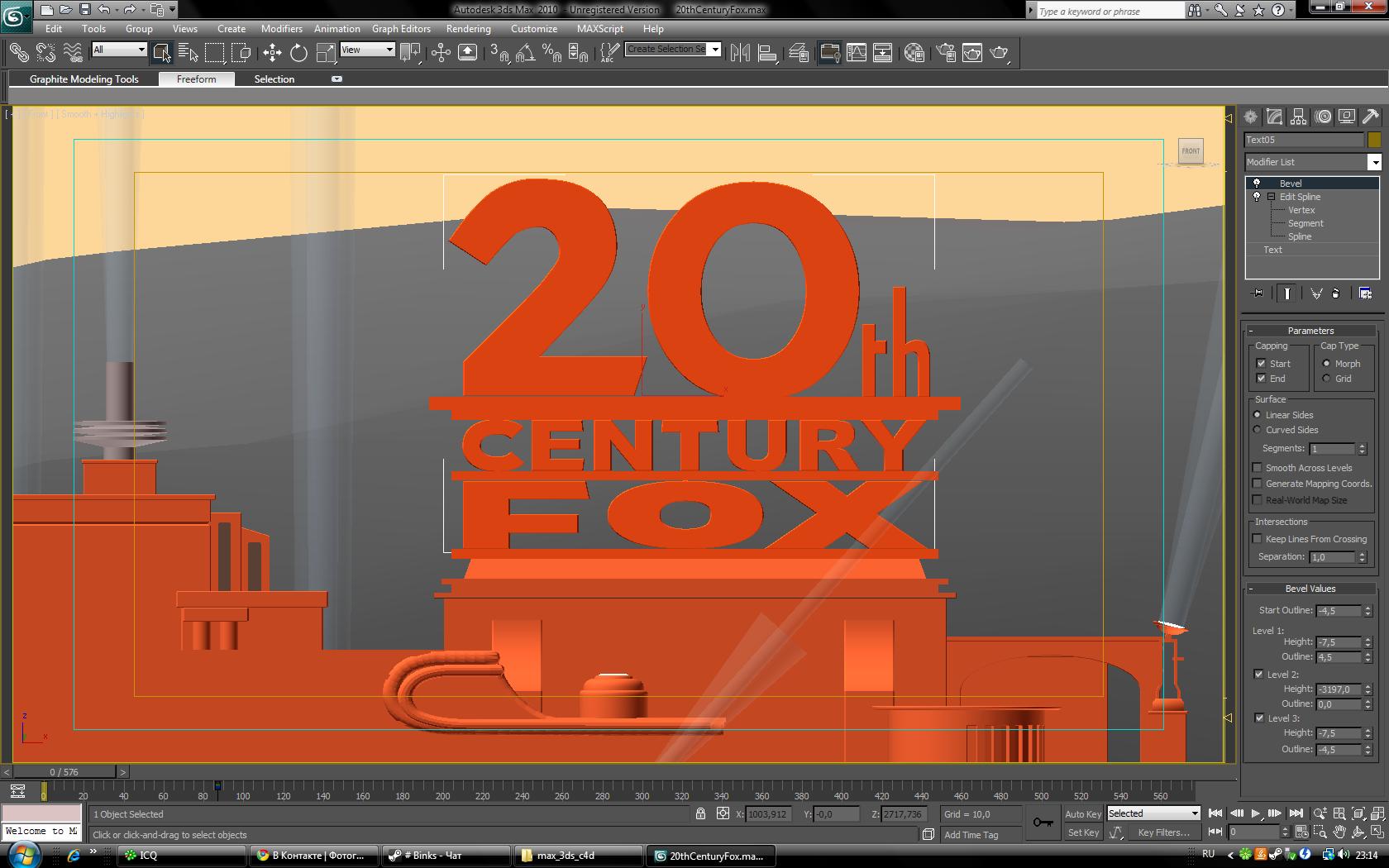Viewport: 1389px width, 868px height.
Task: Toggle the Bevel modifier lightbulb
Action: click(1257, 184)
